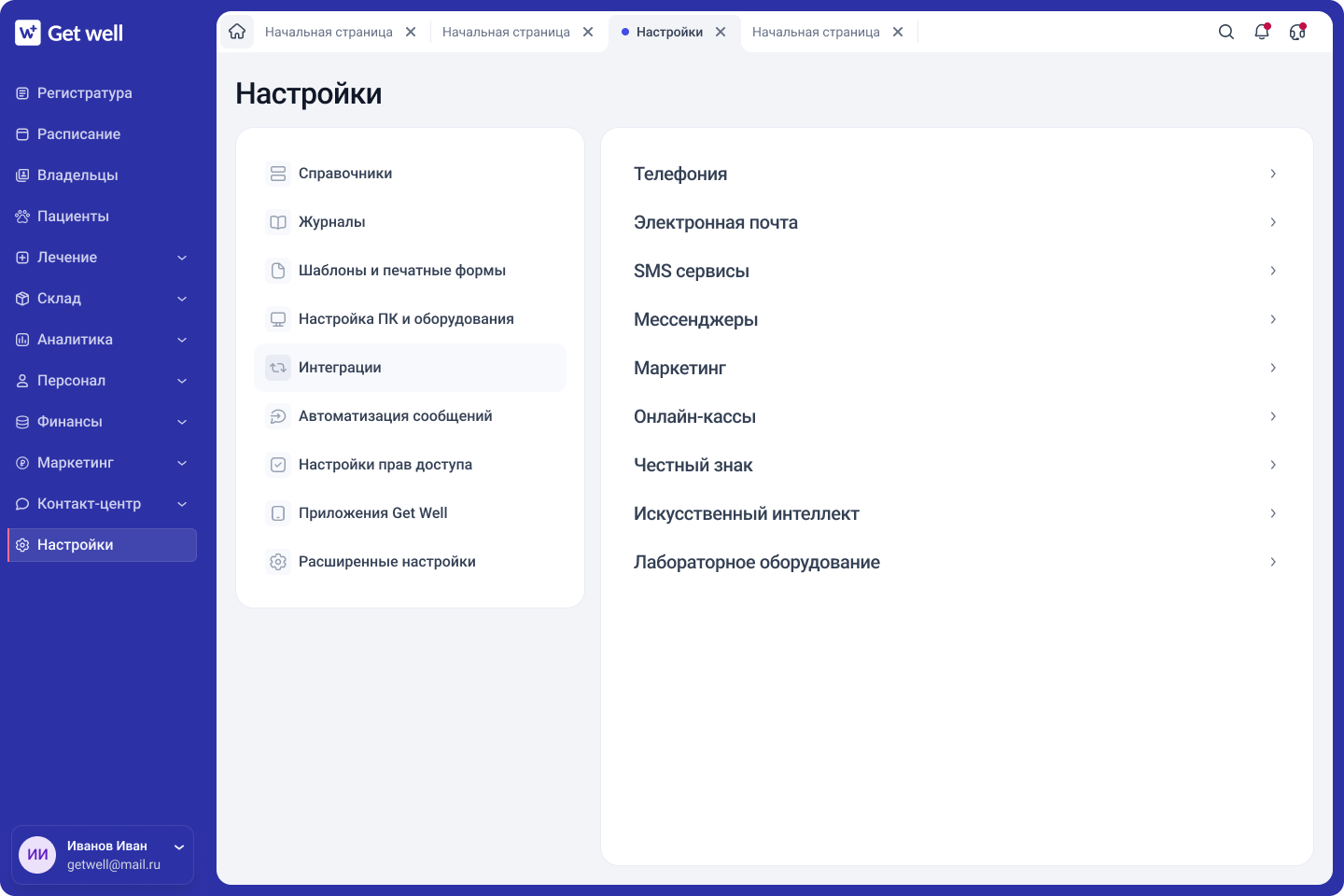1344x896 pixels.
Task: Click the Настройки gear icon in sidebar
Action: tap(22, 545)
